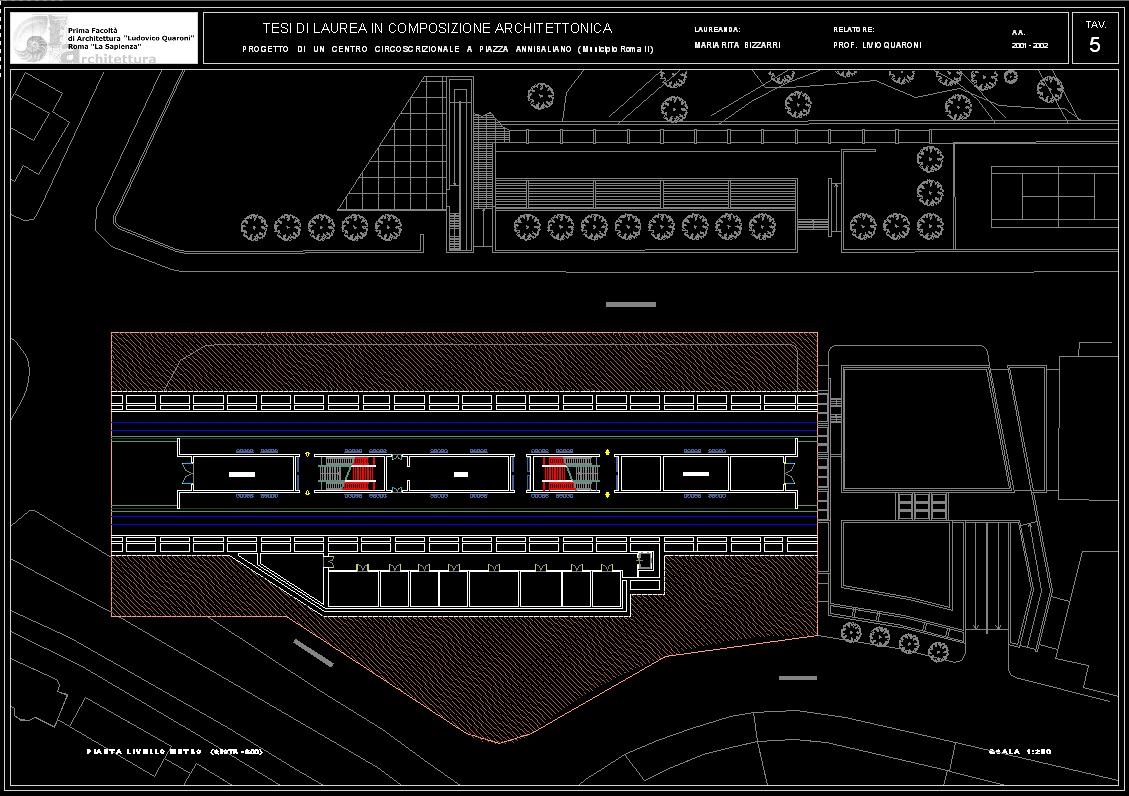Click the title TESI DI LAUREA IN COMPOSIZIONE ARCHITETTONICA
Viewport: 1129px width, 796px height.
click(437, 29)
